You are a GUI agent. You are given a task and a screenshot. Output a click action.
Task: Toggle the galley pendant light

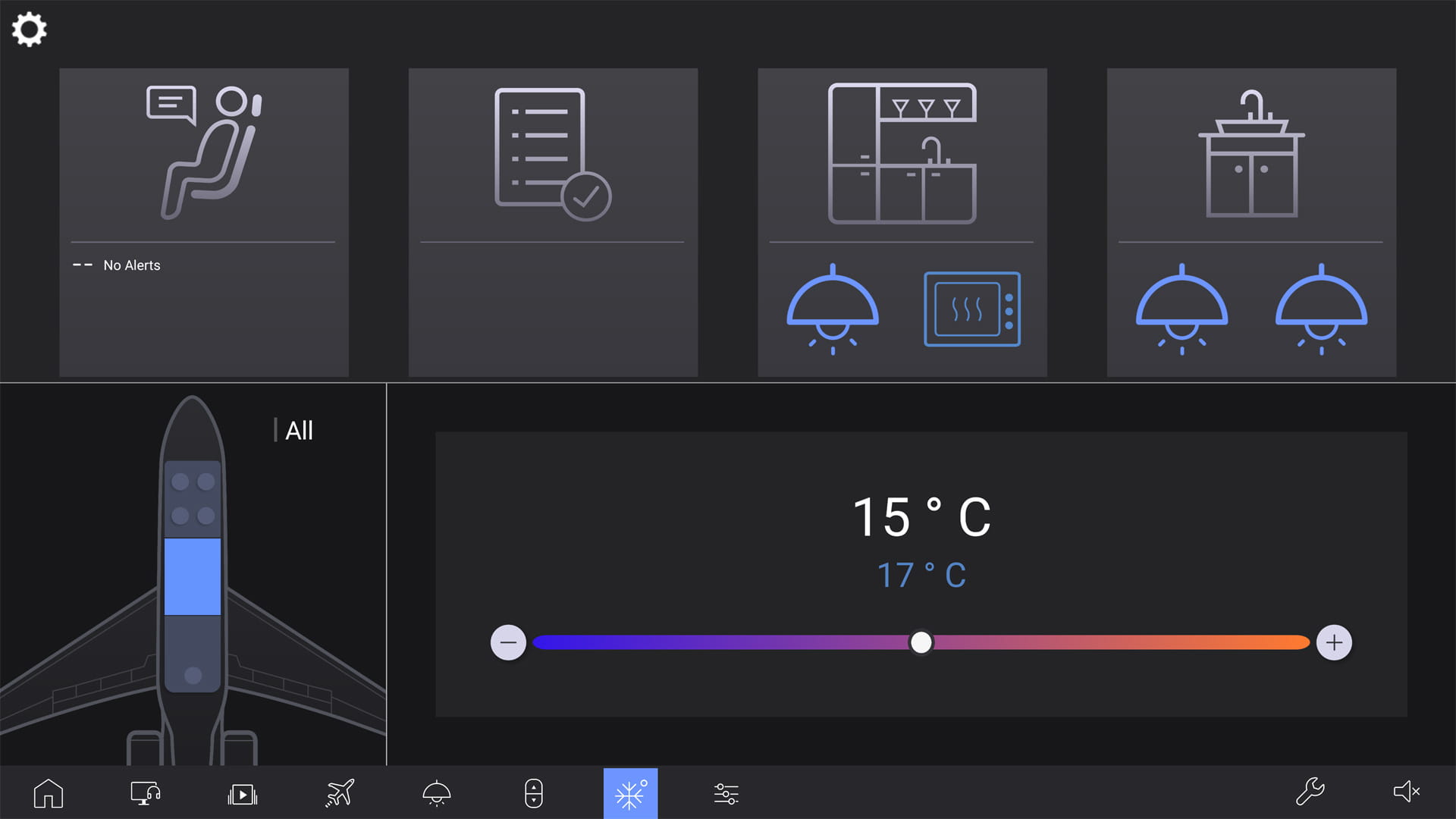pos(831,307)
